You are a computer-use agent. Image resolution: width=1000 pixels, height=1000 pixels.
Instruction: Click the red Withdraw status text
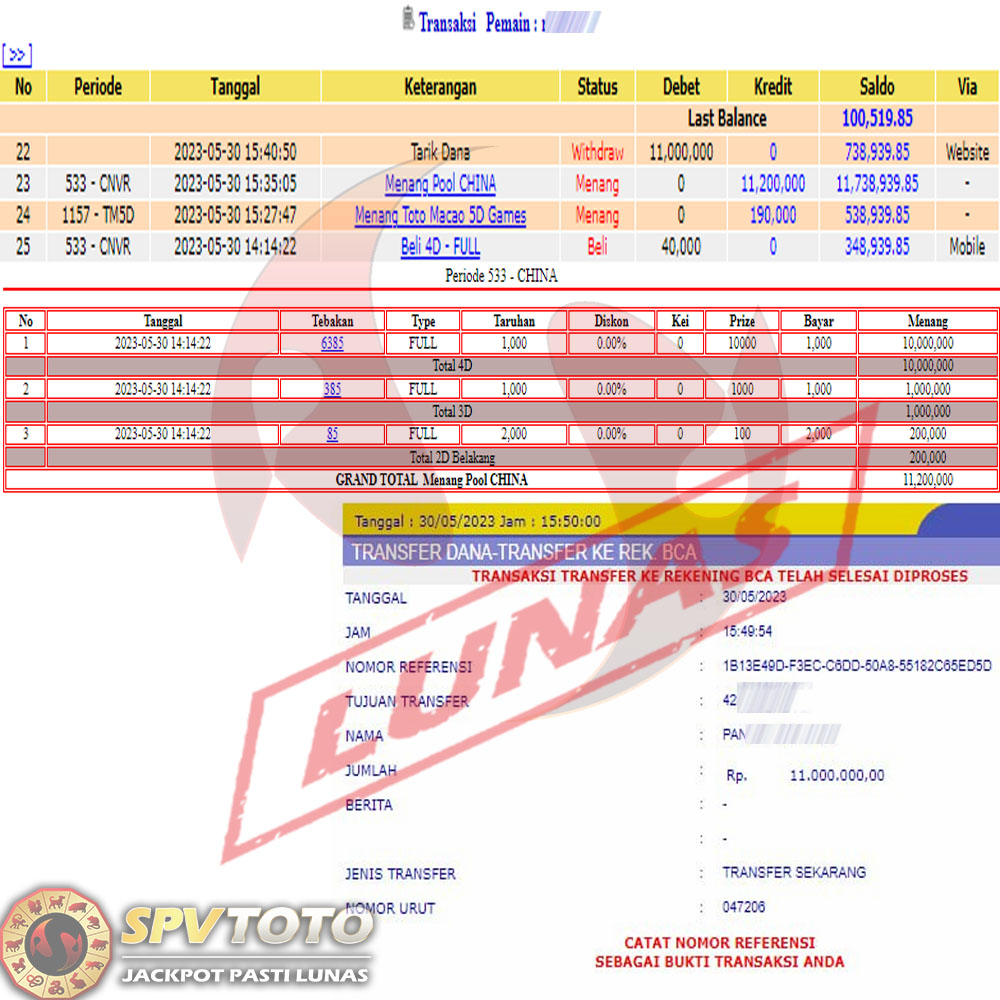tap(597, 153)
